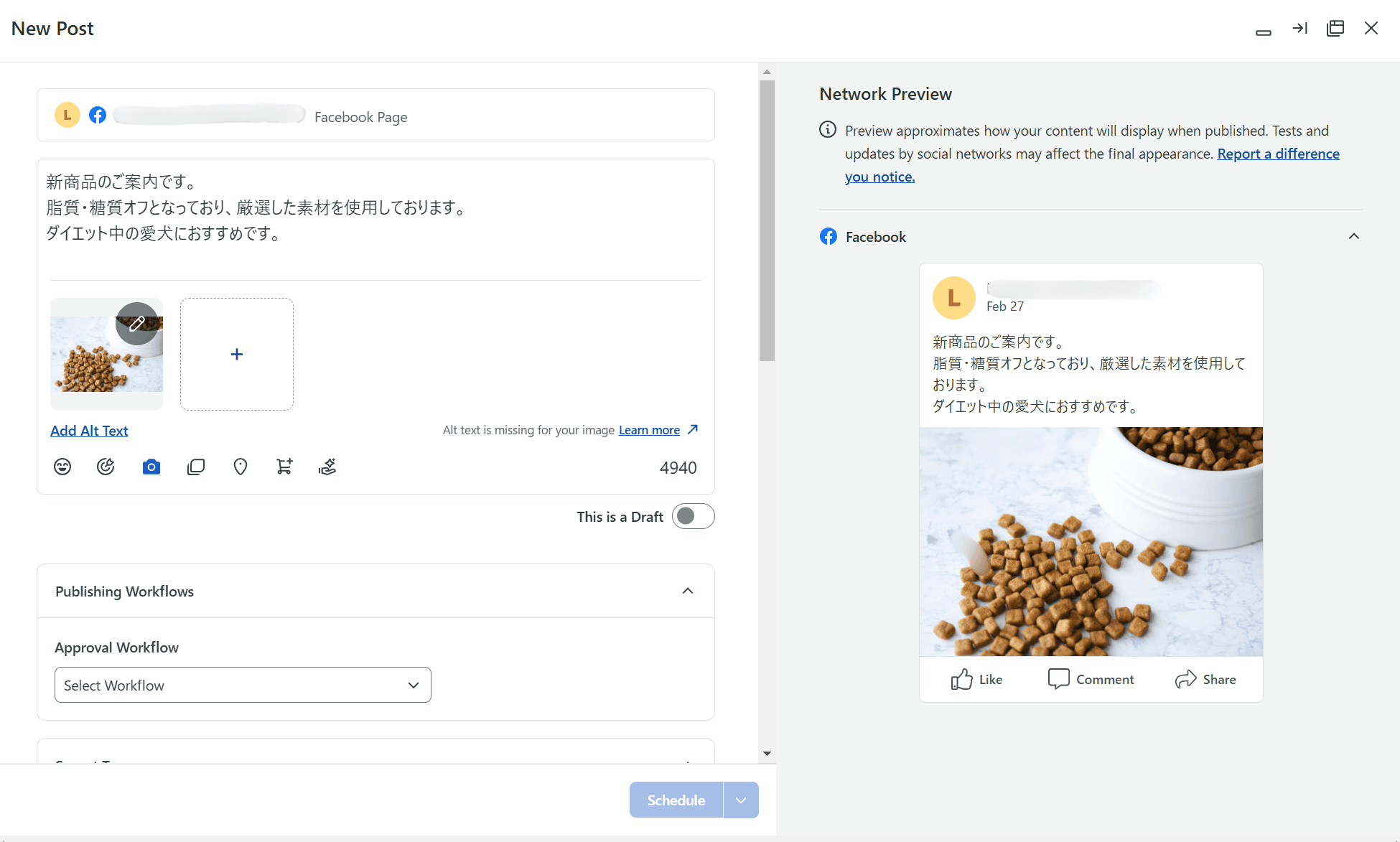Image resolution: width=1400 pixels, height=842 pixels.
Task: Open the Select Workflow dropdown
Action: [243, 685]
